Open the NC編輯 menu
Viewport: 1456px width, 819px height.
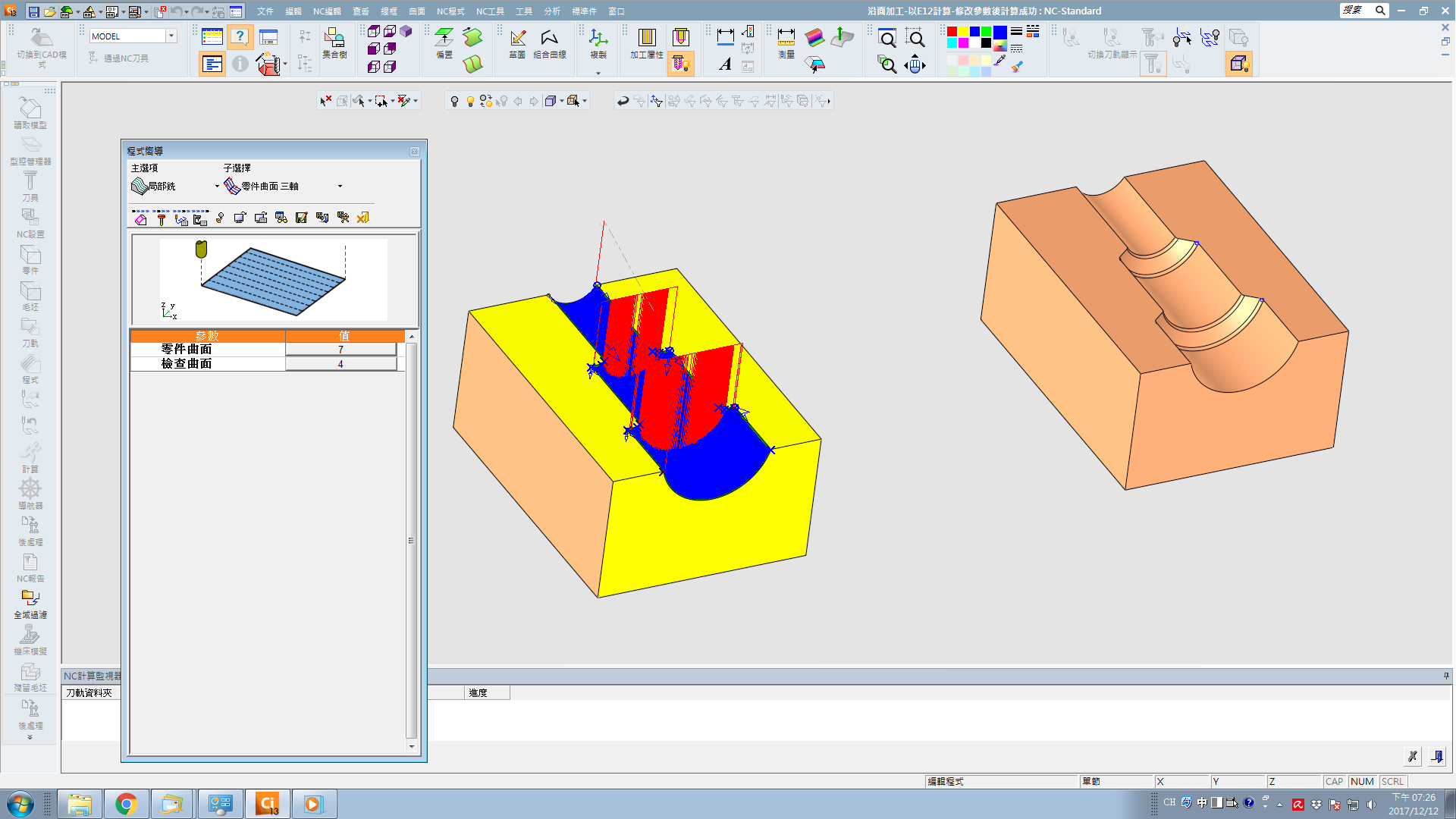pos(327,11)
